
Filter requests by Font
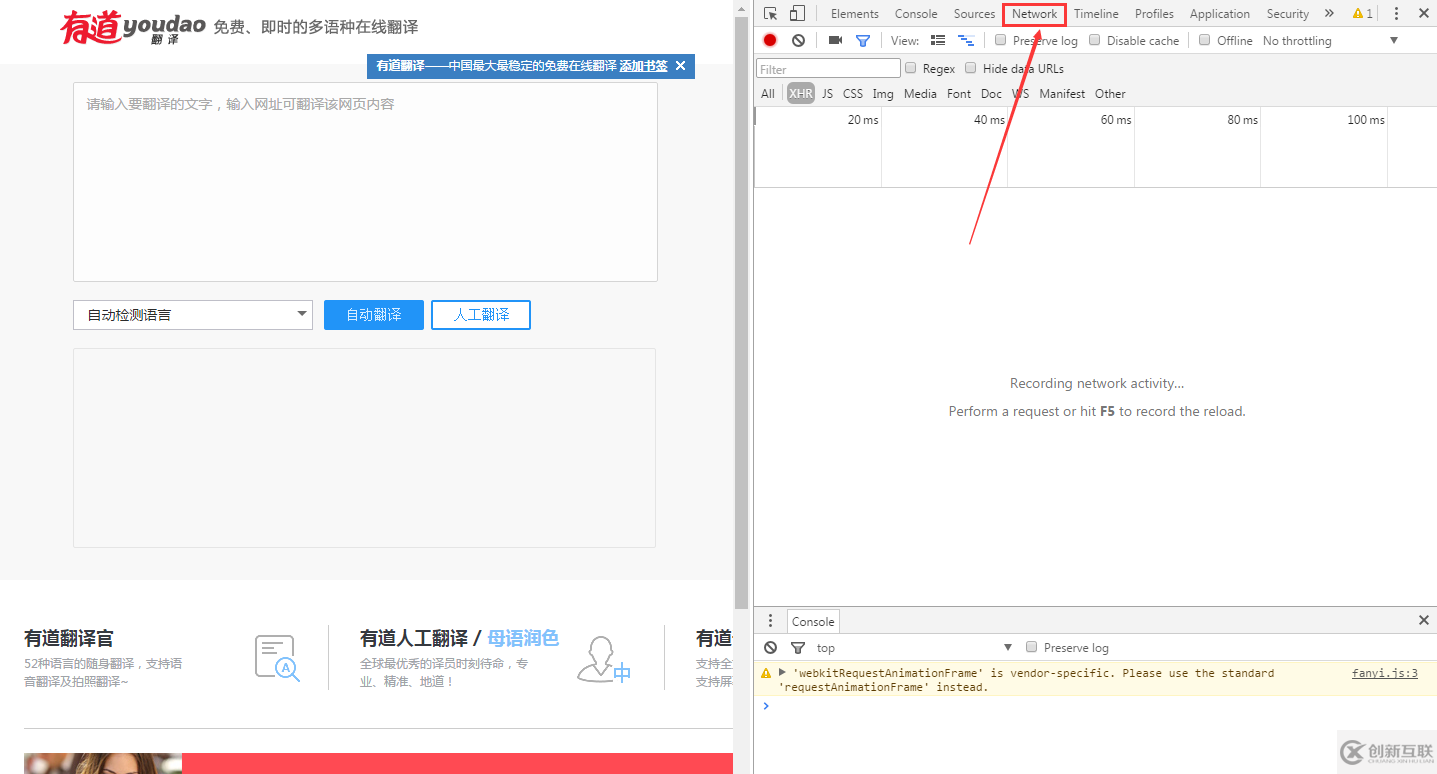(959, 94)
